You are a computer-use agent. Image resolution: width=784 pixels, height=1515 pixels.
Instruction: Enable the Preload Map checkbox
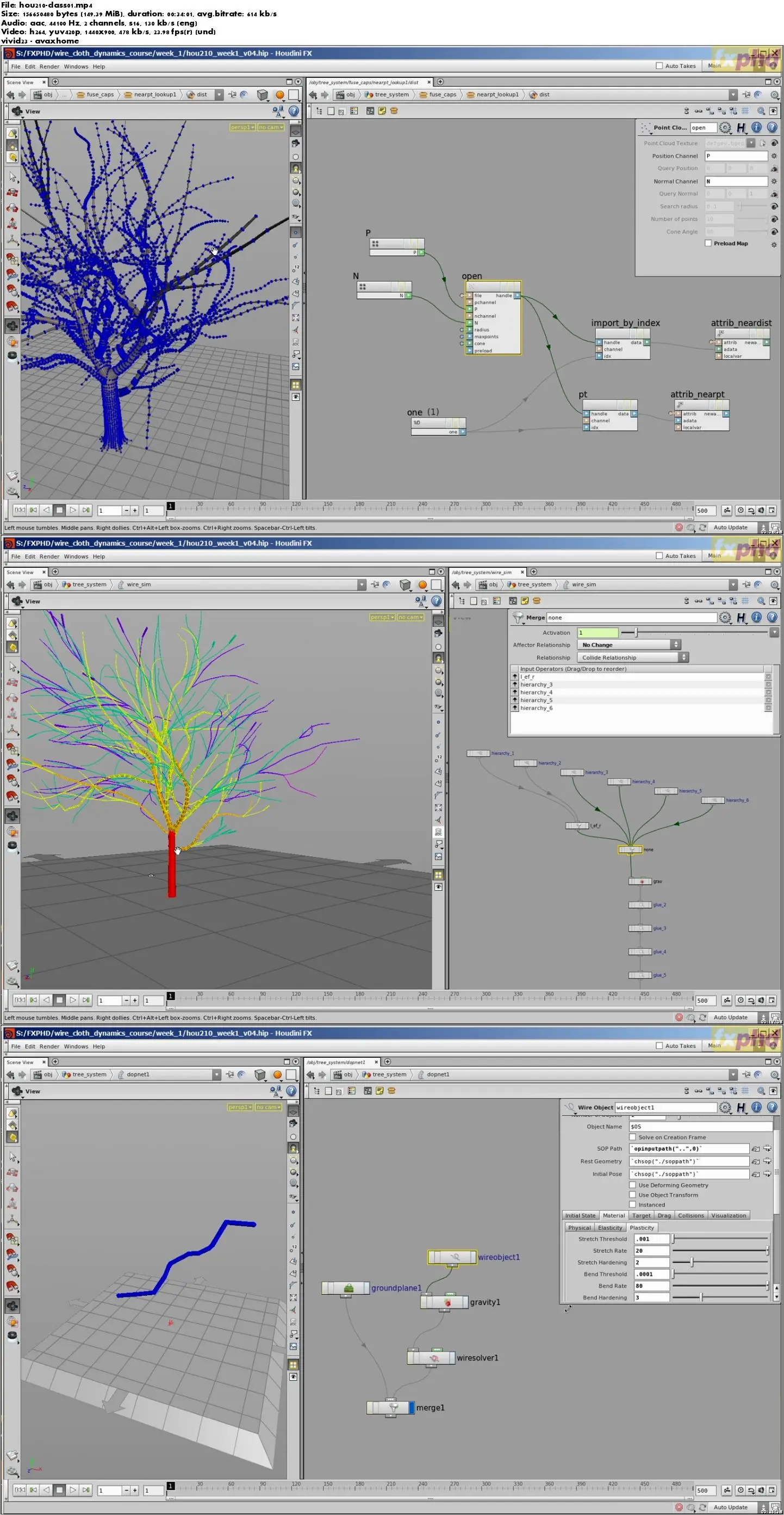click(708, 244)
